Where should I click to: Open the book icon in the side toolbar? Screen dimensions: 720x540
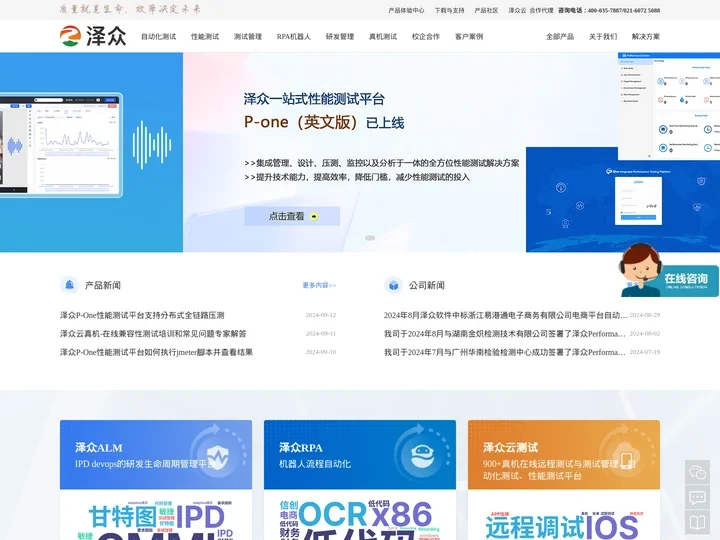[697, 522]
